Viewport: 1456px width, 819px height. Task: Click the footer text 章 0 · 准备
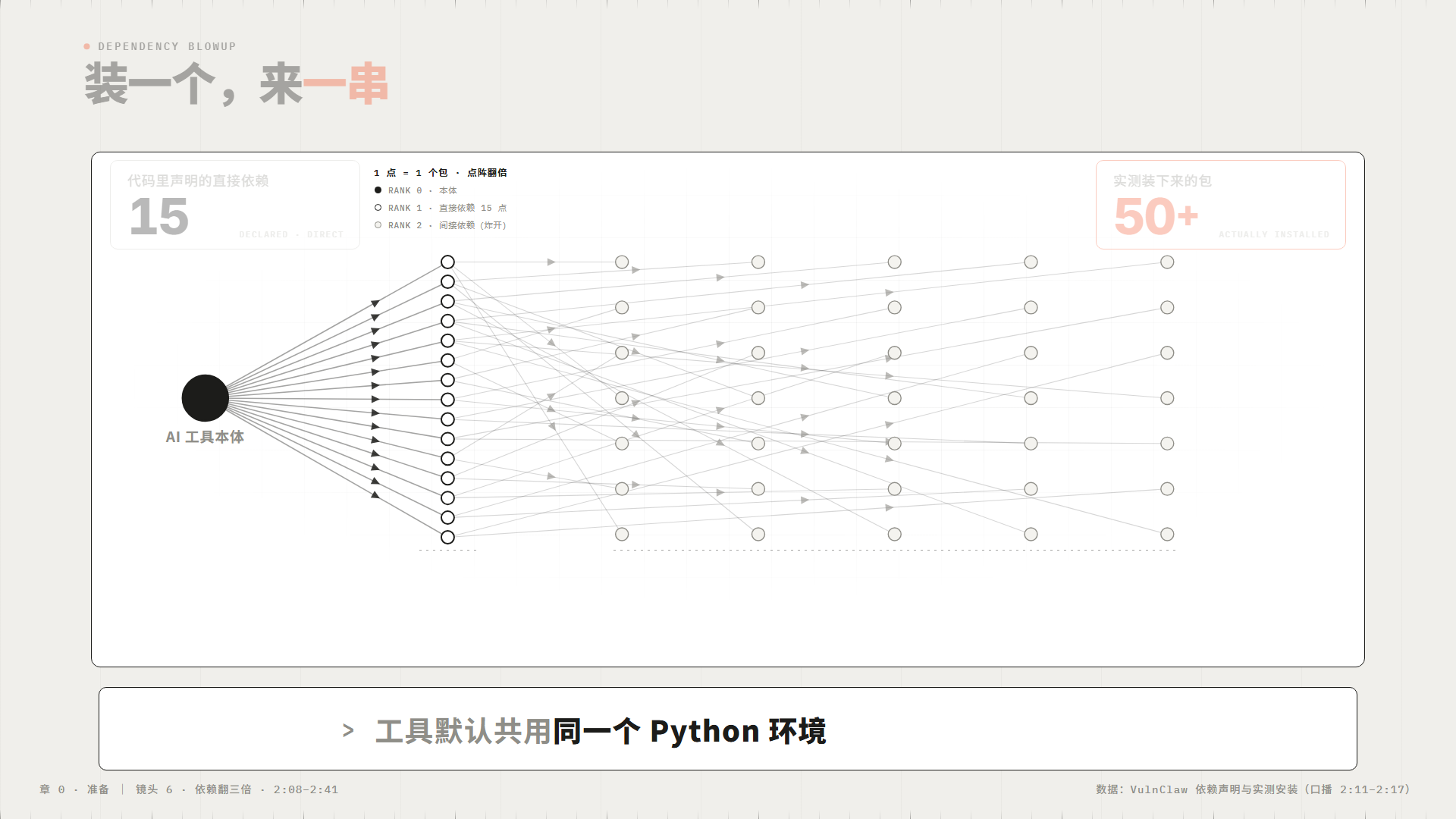click(x=74, y=789)
